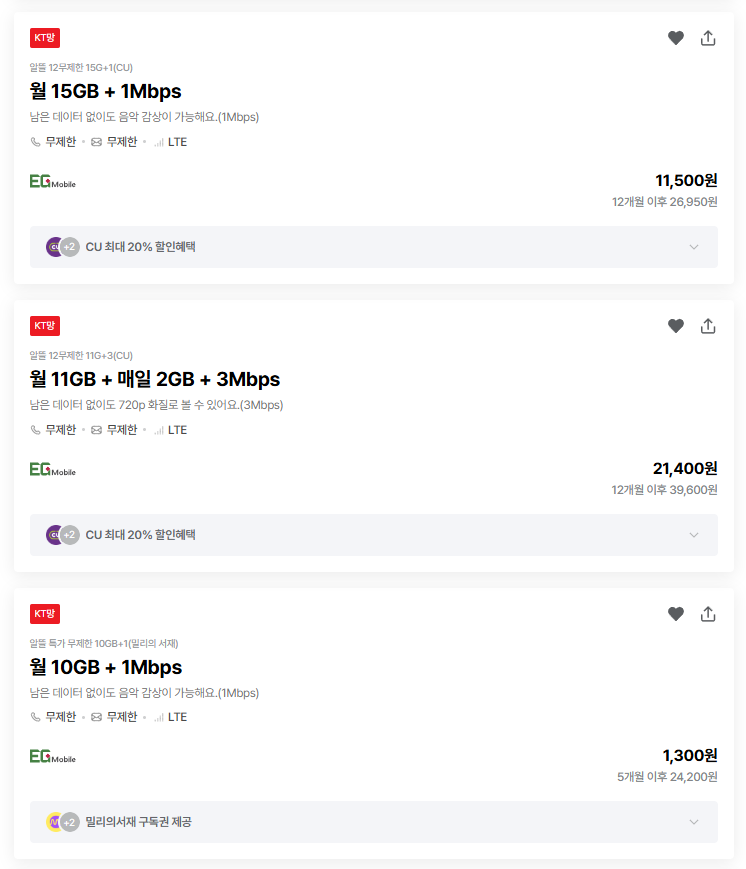
Task: Open the 월 15GB + 1Mbps plan title
Action: tap(105, 92)
